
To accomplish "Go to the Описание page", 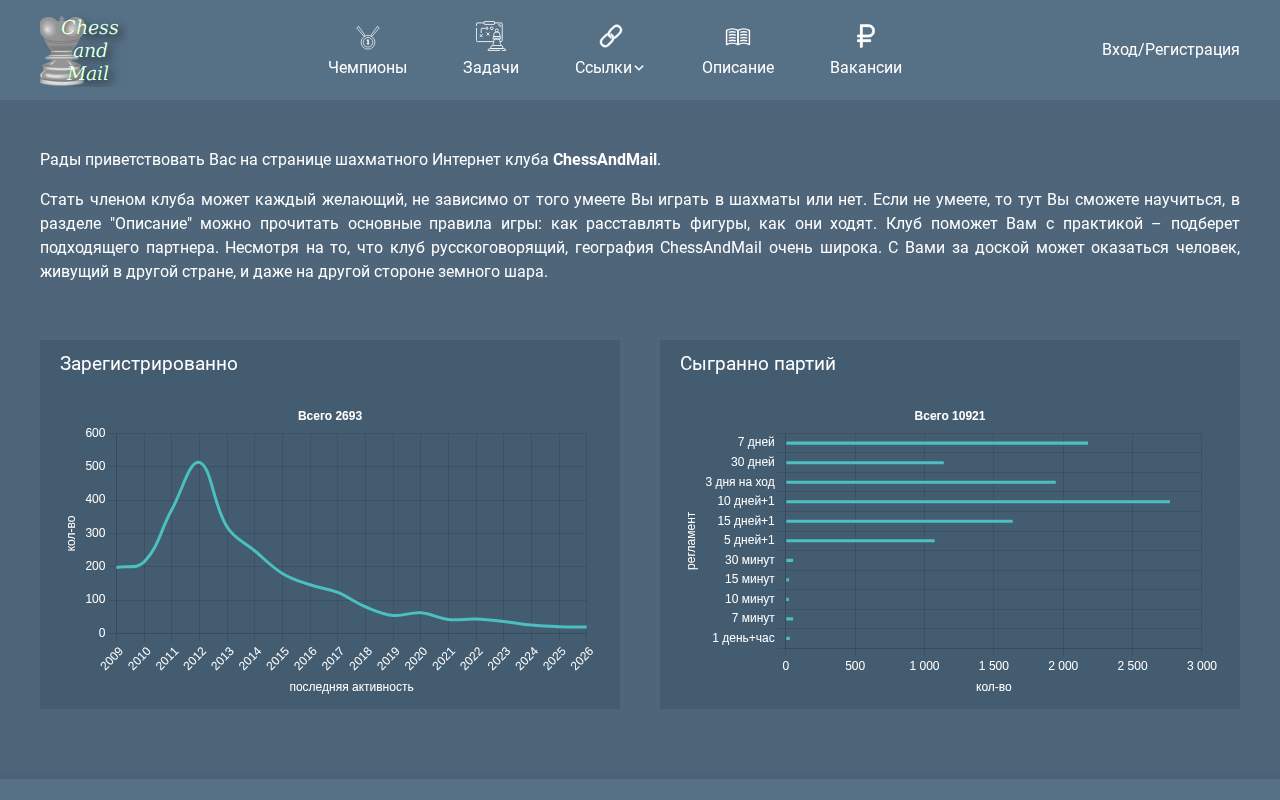I will [738, 68].
